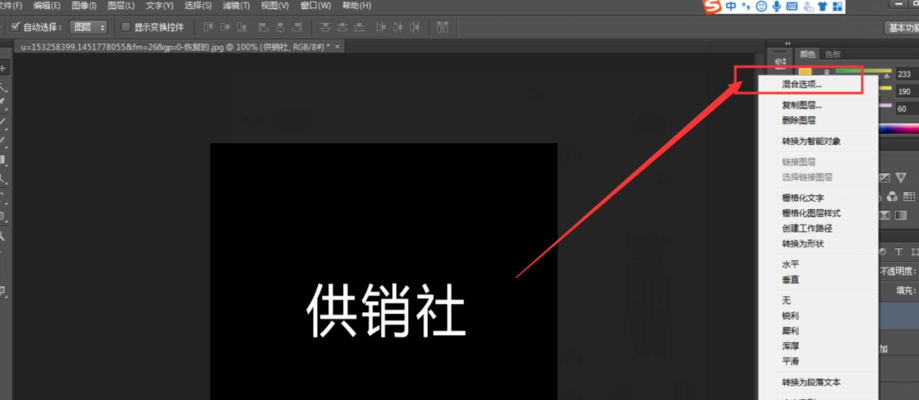The width and height of the screenshot is (919, 400).
Task: Open the 编辑(E) menu
Action: 47,6
